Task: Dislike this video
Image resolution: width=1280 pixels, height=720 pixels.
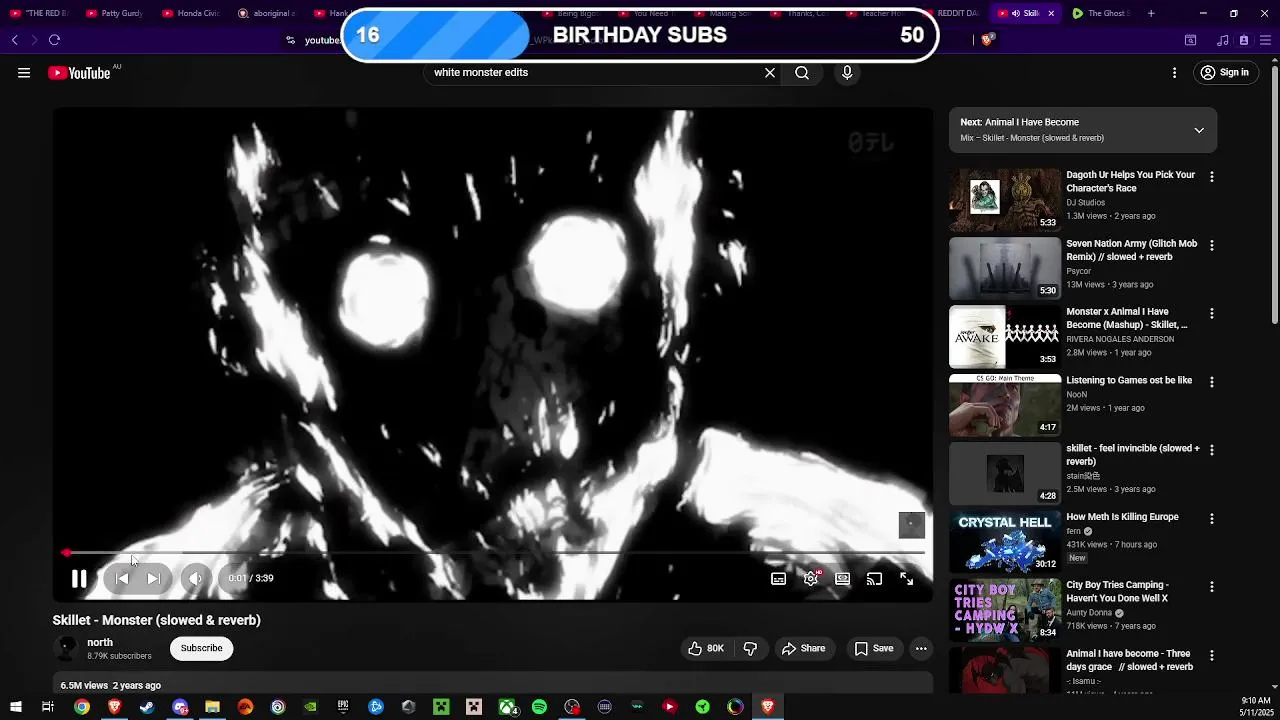Action: click(x=750, y=648)
